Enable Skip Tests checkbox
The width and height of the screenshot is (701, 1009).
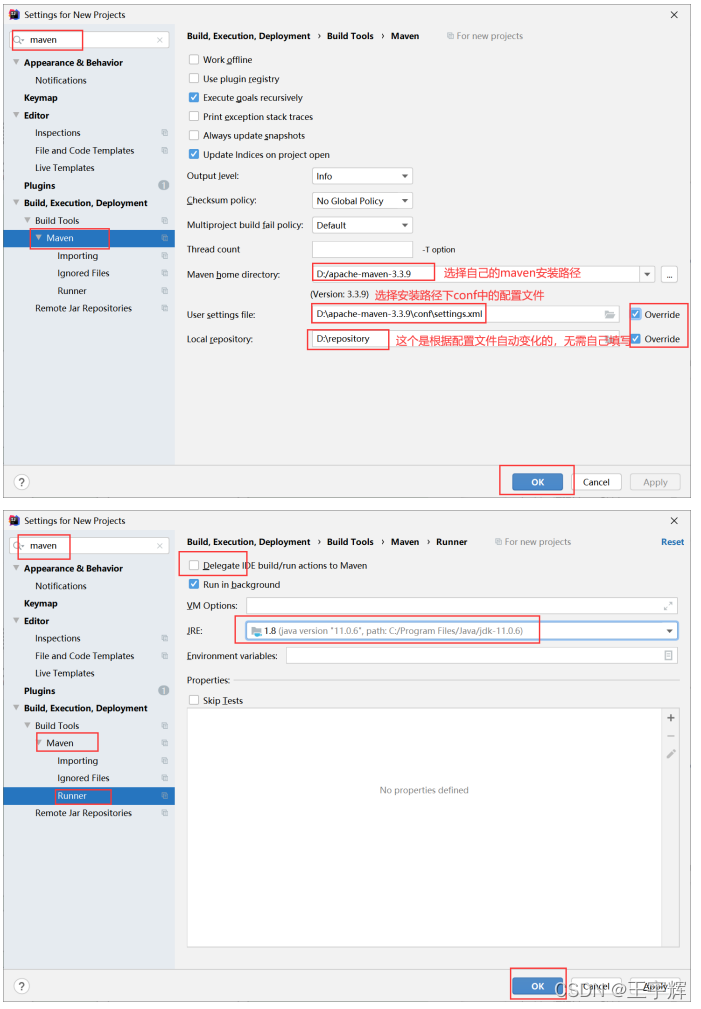pos(194,700)
